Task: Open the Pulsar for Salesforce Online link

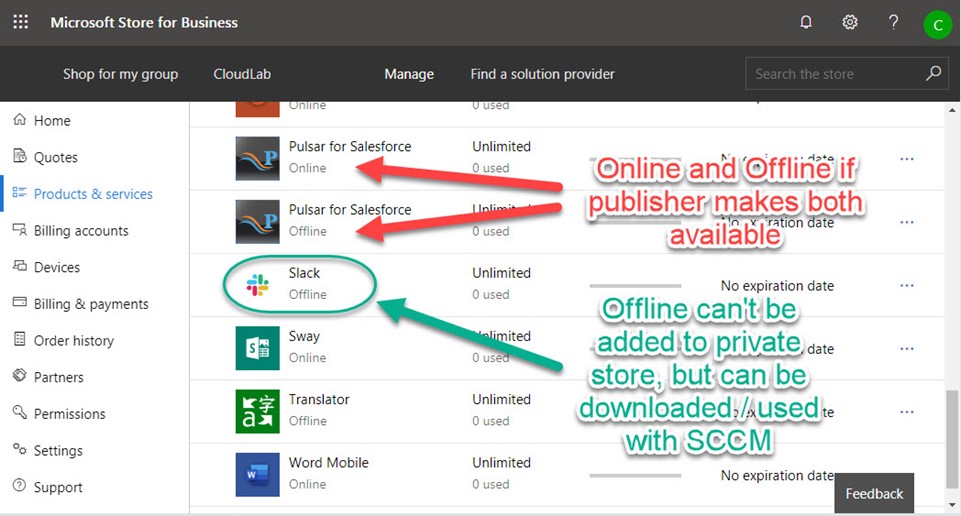Action: (349, 147)
